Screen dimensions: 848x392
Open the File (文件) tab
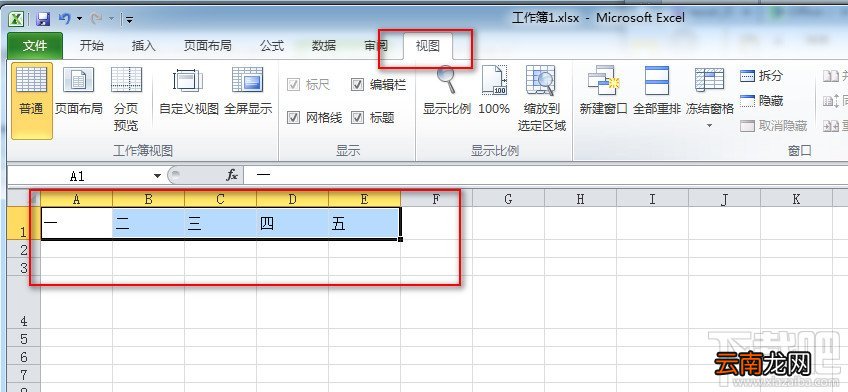35,46
